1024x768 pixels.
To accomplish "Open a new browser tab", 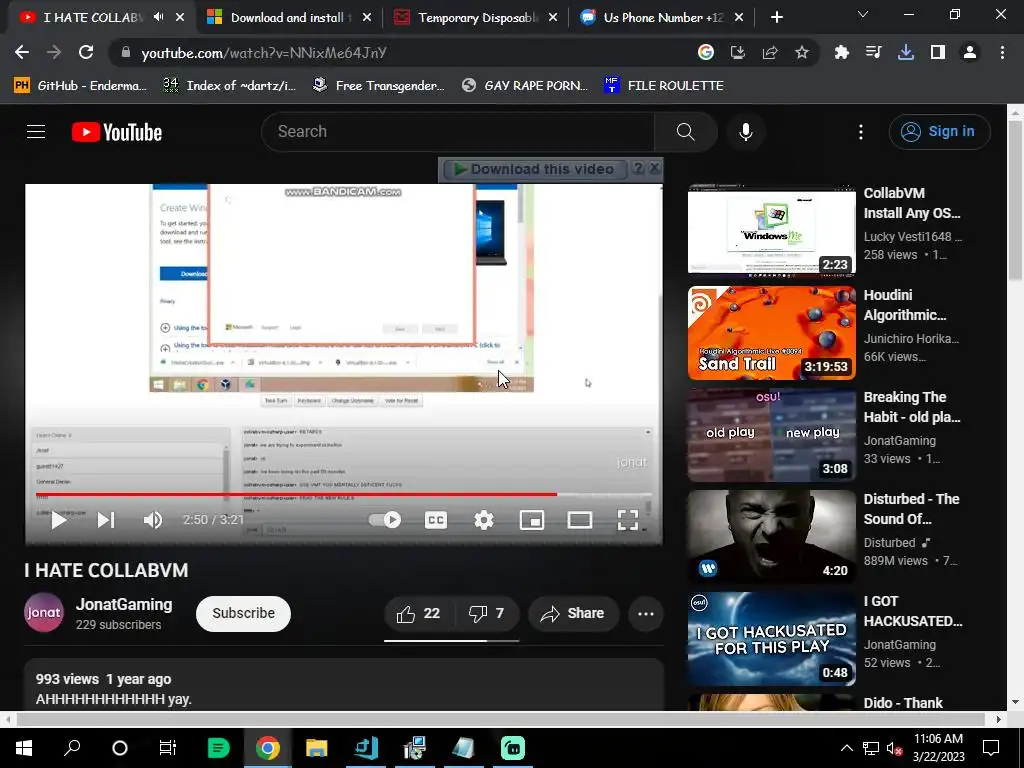I will [776, 18].
